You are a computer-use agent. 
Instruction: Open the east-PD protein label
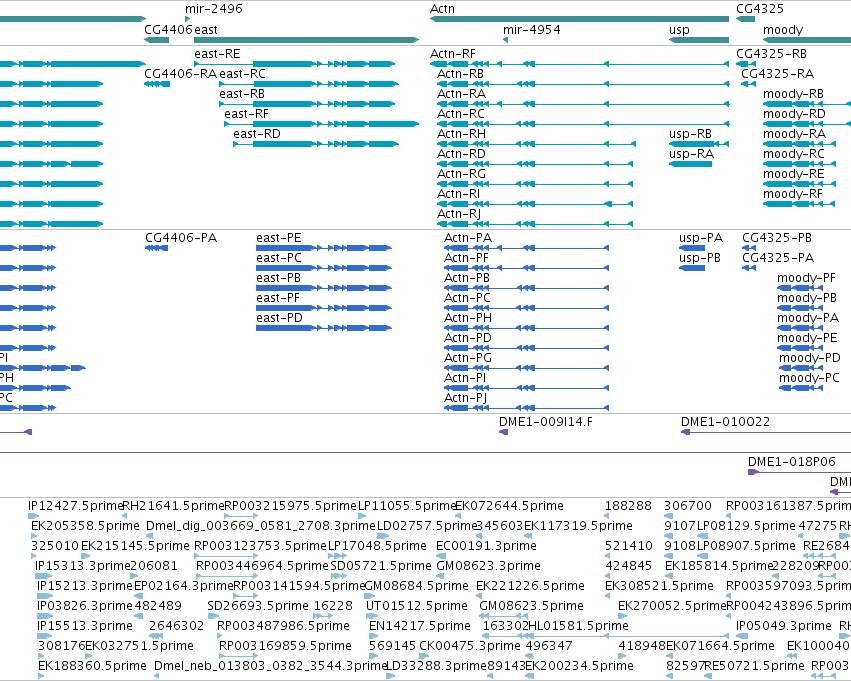point(279,317)
